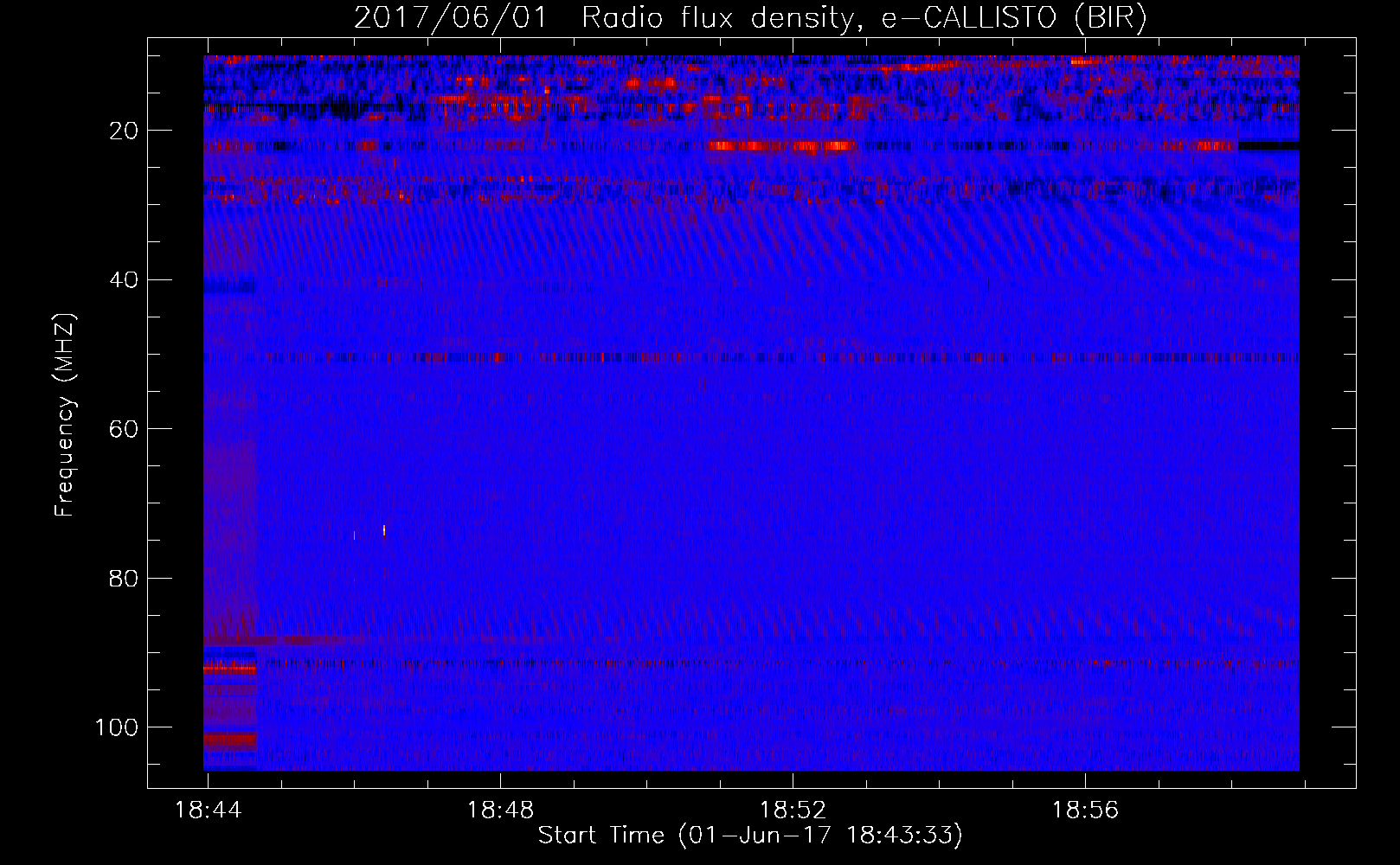
Task: Click the bright red burst at 22 MHz near 18:52
Action: tap(781, 146)
